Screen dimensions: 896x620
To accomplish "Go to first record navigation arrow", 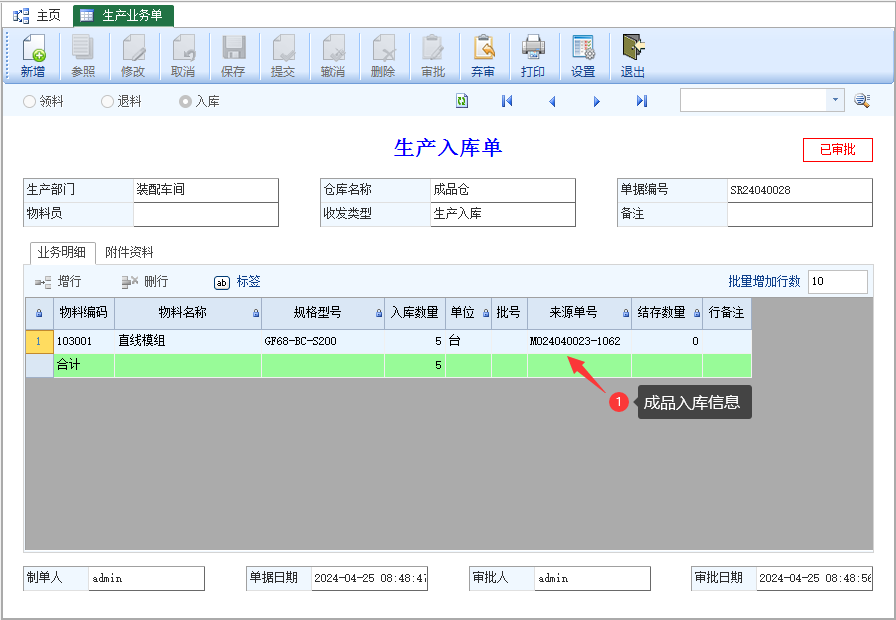I will pos(507,101).
